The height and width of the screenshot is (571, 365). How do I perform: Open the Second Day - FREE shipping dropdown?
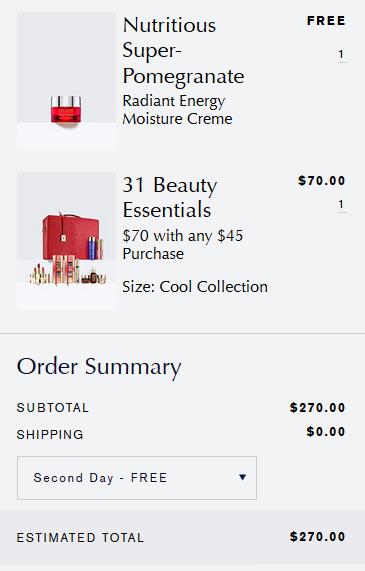[x=137, y=478]
